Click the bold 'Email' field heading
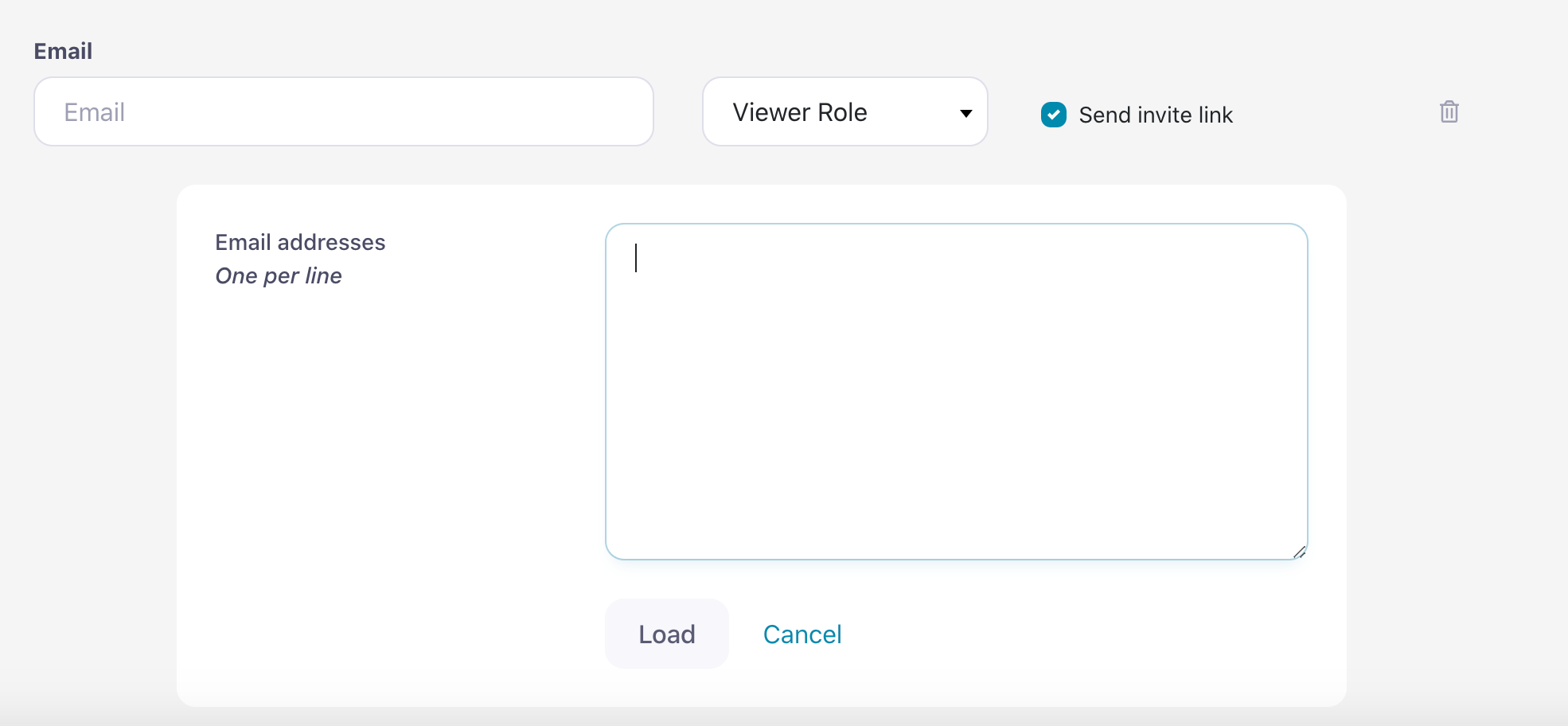This screenshot has width=1568, height=726. [x=63, y=51]
